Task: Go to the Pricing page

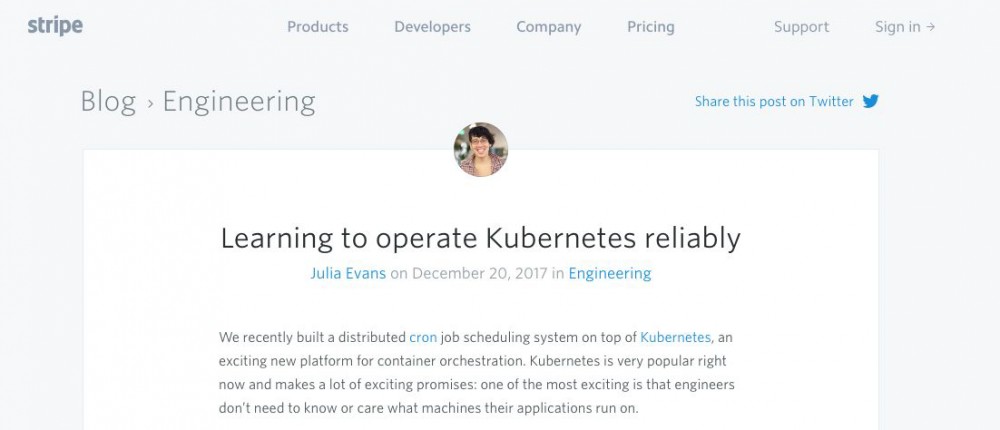Action: (x=650, y=27)
